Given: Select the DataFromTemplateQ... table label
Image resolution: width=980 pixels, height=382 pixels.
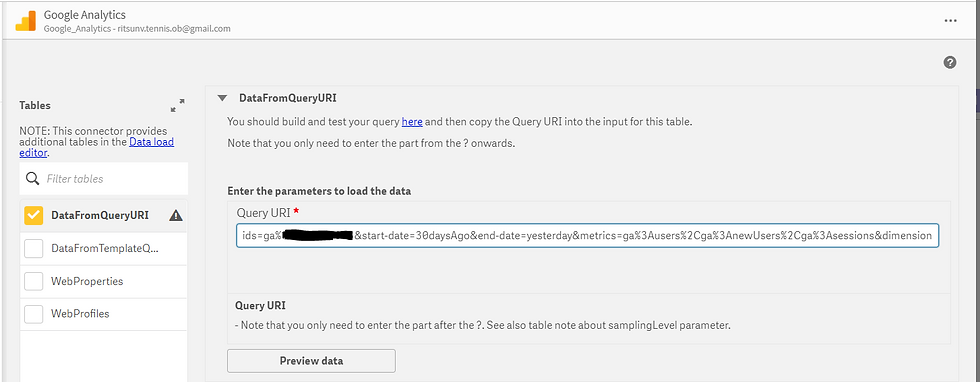Looking at the screenshot, I should 105,249.
